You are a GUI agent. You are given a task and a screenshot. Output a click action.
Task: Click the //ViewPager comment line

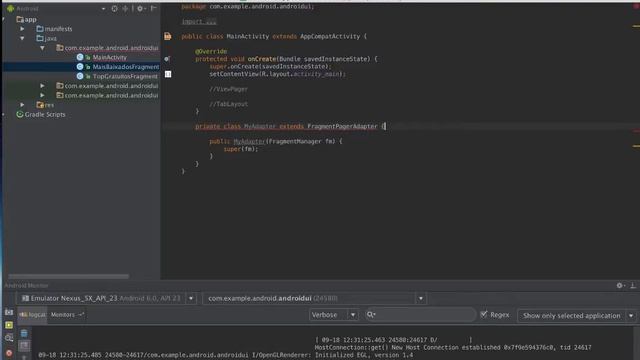pyautogui.click(x=228, y=89)
